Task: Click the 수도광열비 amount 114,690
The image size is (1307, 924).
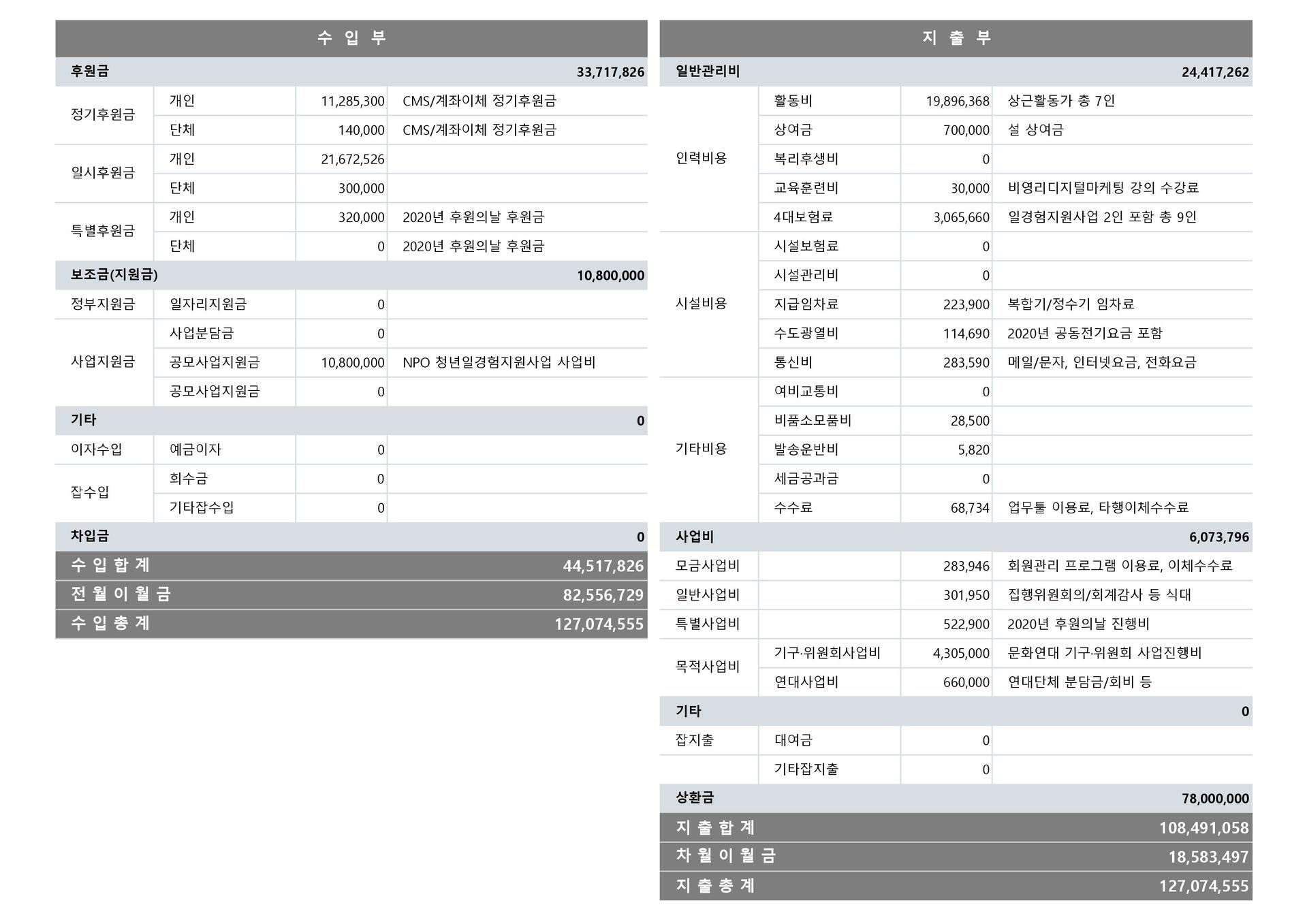Action: click(x=966, y=334)
